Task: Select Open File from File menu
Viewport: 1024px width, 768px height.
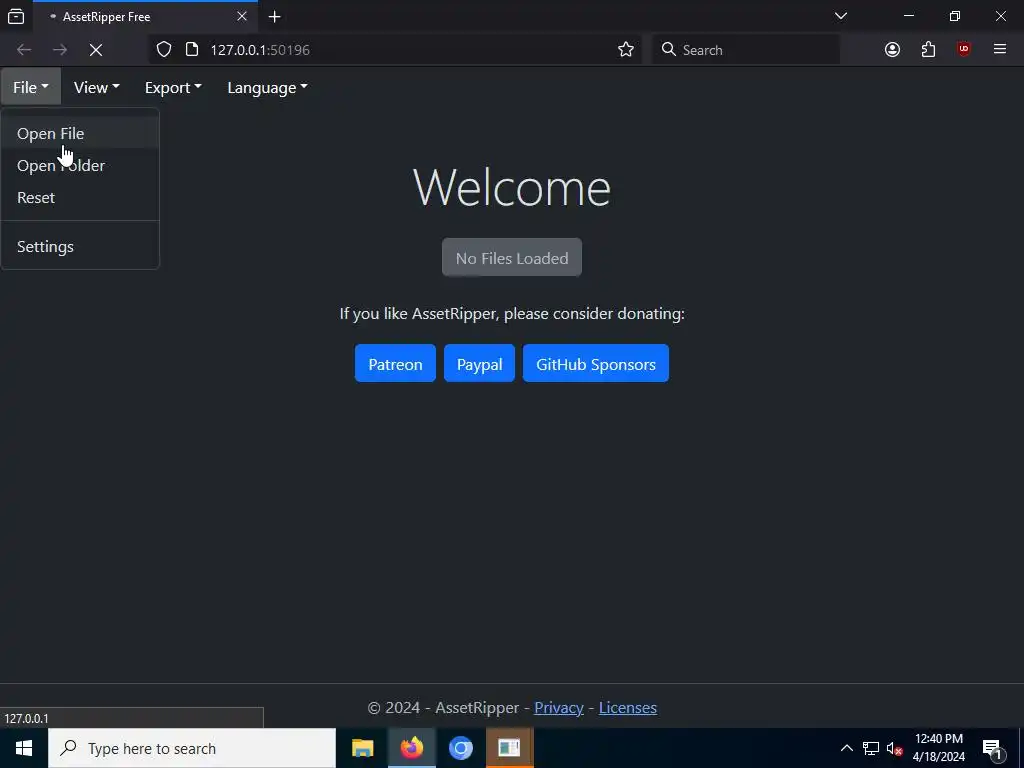Action: pyautogui.click(x=80, y=133)
